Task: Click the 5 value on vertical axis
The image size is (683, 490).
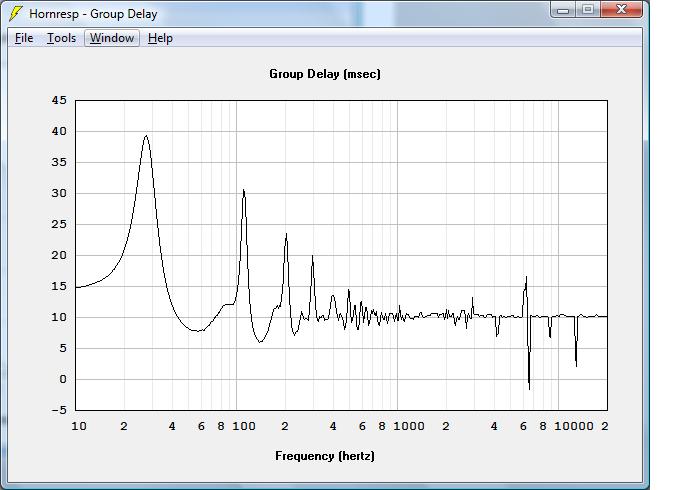Action: (63, 348)
